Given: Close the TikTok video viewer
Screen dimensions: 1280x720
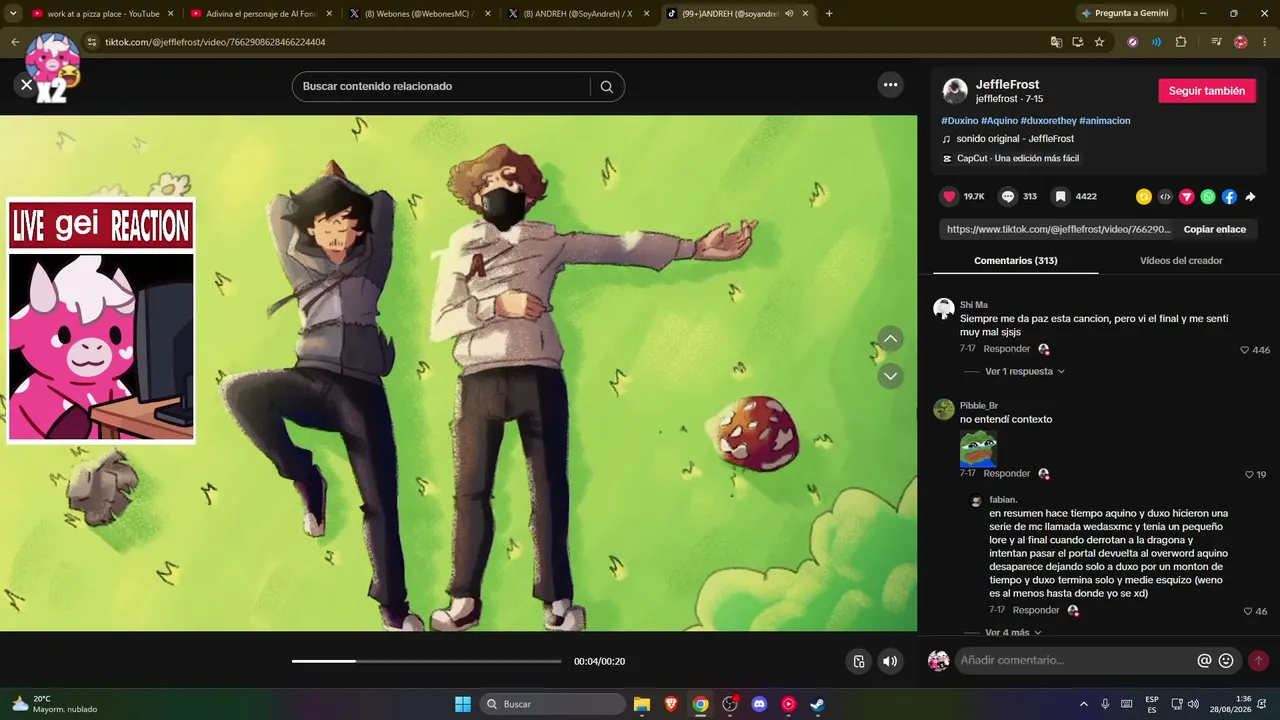Looking at the screenshot, I should [26, 85].
